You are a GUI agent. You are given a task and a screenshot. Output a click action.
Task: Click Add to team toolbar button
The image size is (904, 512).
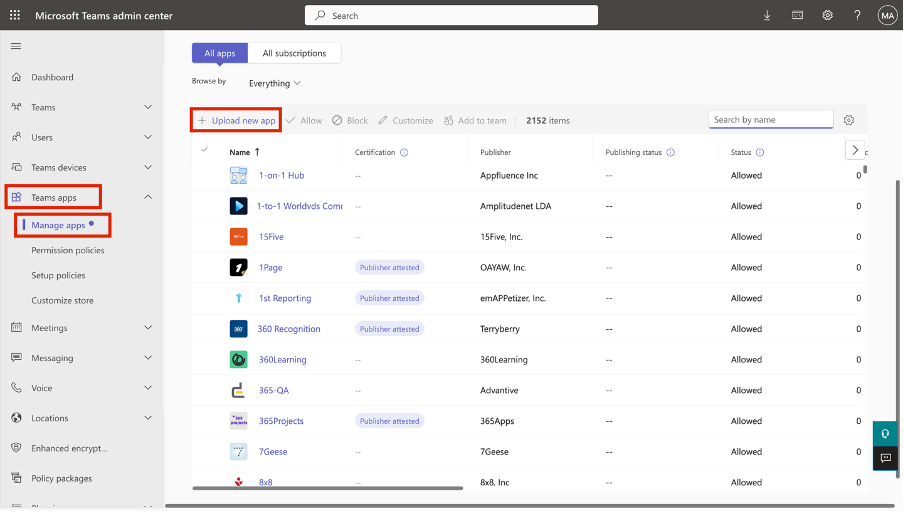coord(475,121)
